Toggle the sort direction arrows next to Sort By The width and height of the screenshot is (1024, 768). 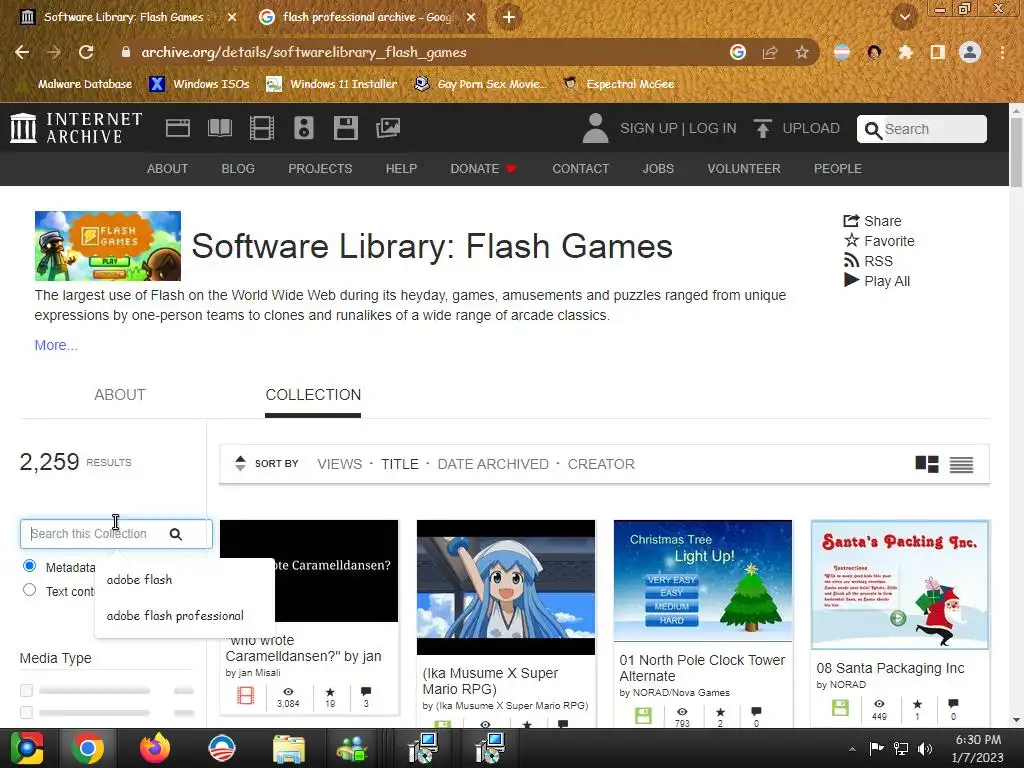point(240,464)
